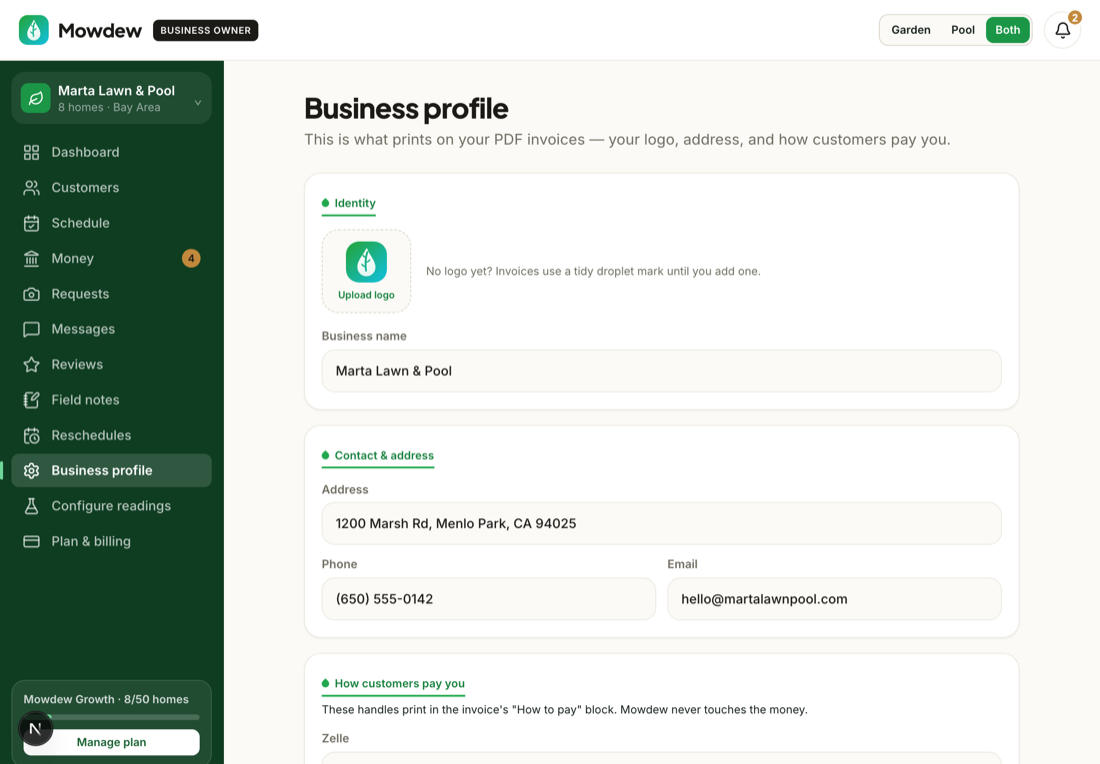Click the Configure readings flask icon

pyautogui.click(x=32, y=506)
